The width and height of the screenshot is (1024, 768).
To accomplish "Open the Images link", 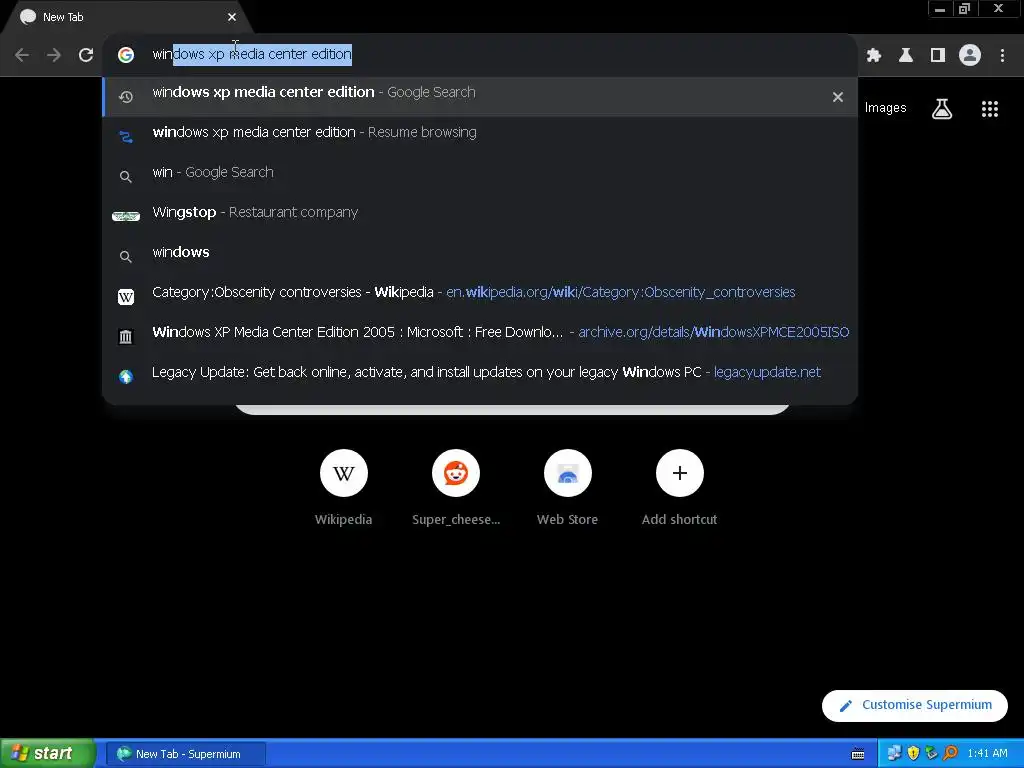I will coord(886,108).
